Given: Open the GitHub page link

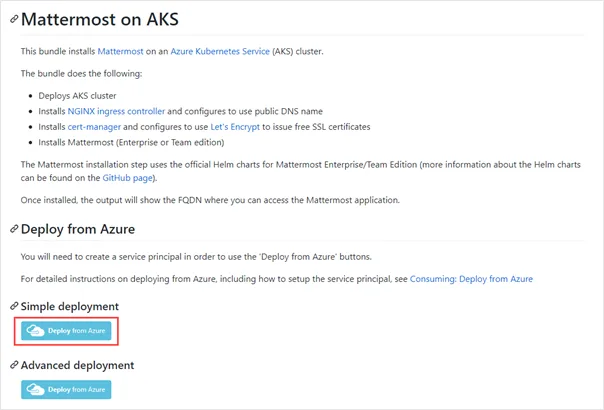Looking at the screenshot, I should click(128, 178).
